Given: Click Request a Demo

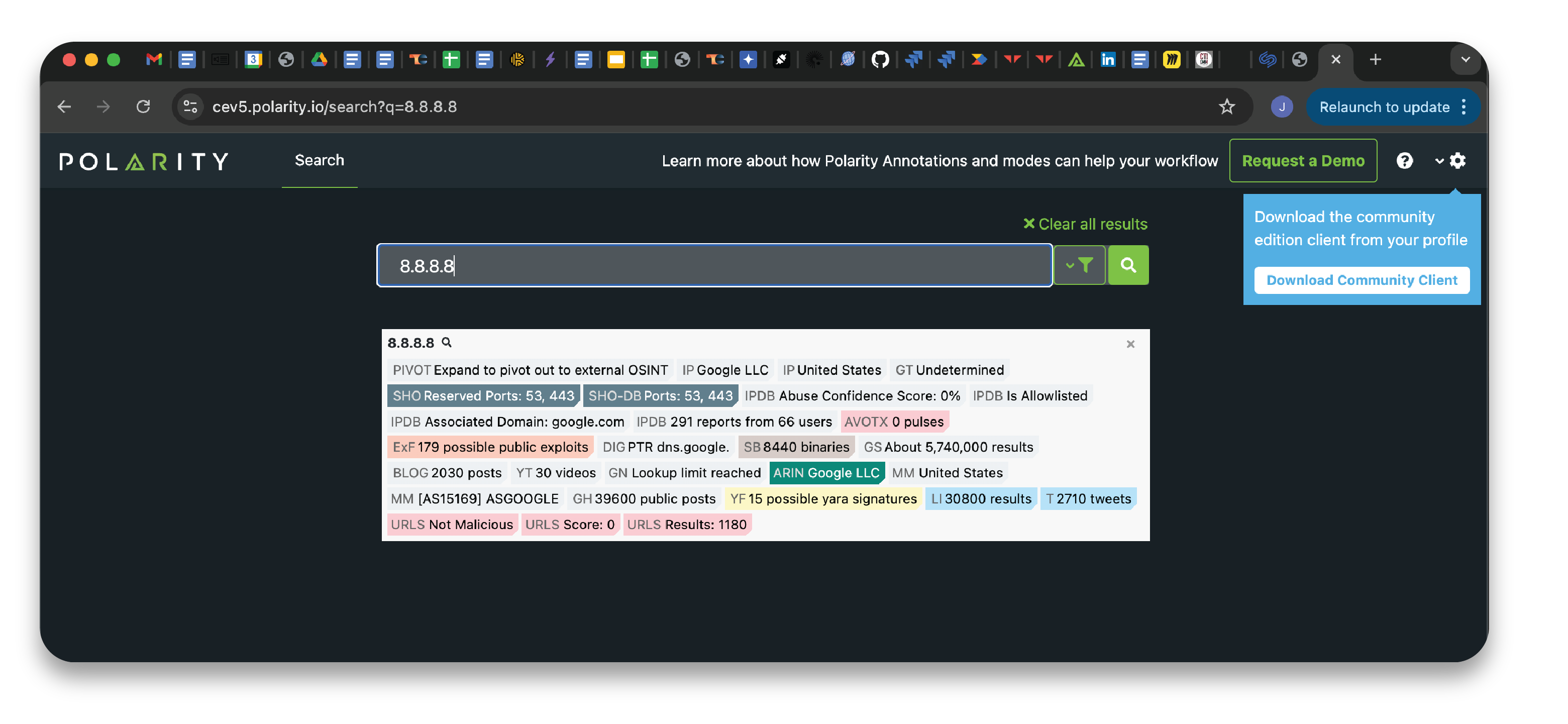Looking at the screenshot, I should [x=1303, y=161].
